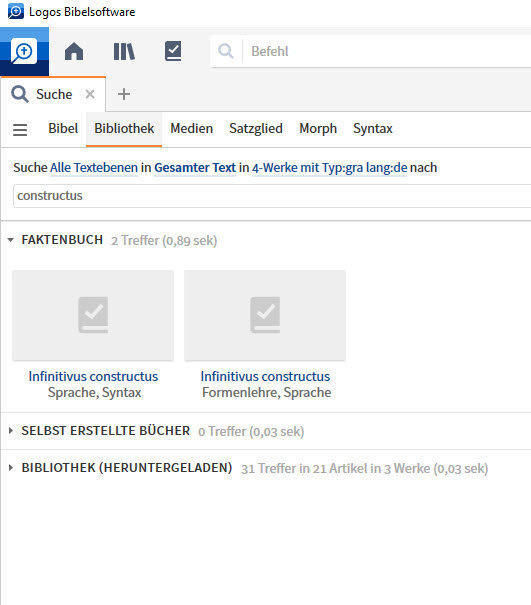This screenshot has width=531, height=605.
Task: Open the 4-Werke mit Typ:gra lang:de selector
Action: [x=330, y=167]
